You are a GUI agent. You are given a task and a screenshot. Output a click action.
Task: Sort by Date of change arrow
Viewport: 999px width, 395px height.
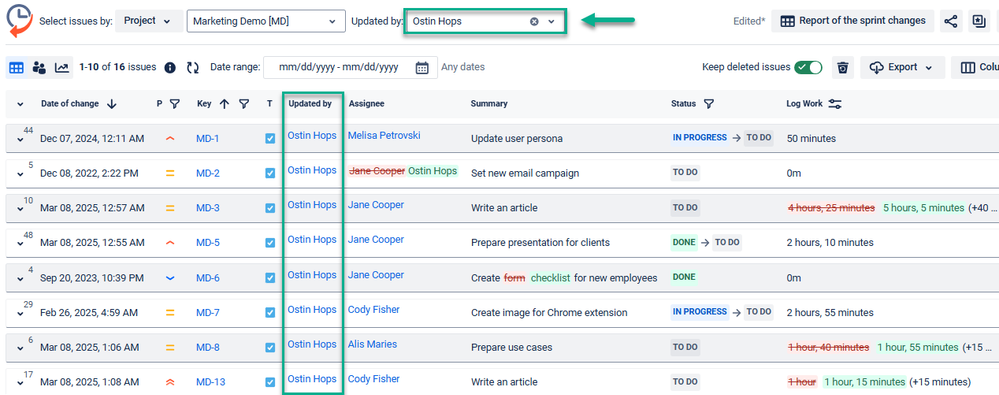[x=111, y=104]
